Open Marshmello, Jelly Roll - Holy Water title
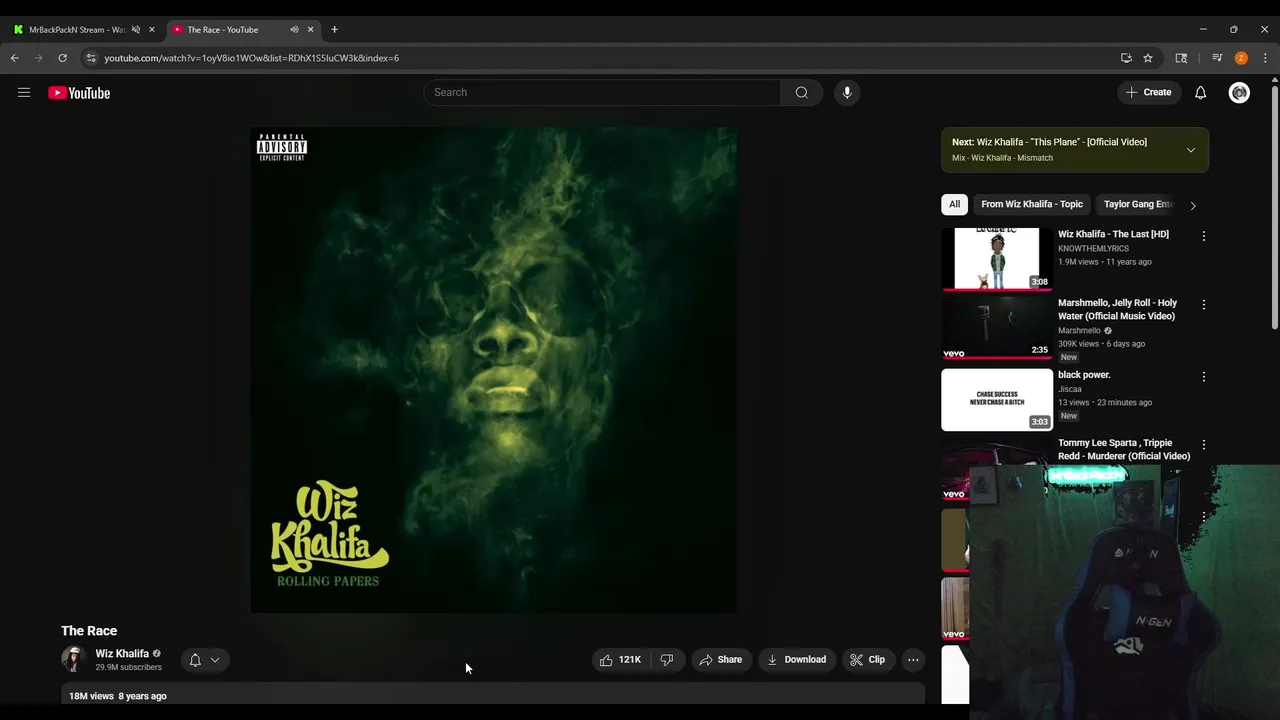Screen dimensions: 1280x720 click(1117, 309)
